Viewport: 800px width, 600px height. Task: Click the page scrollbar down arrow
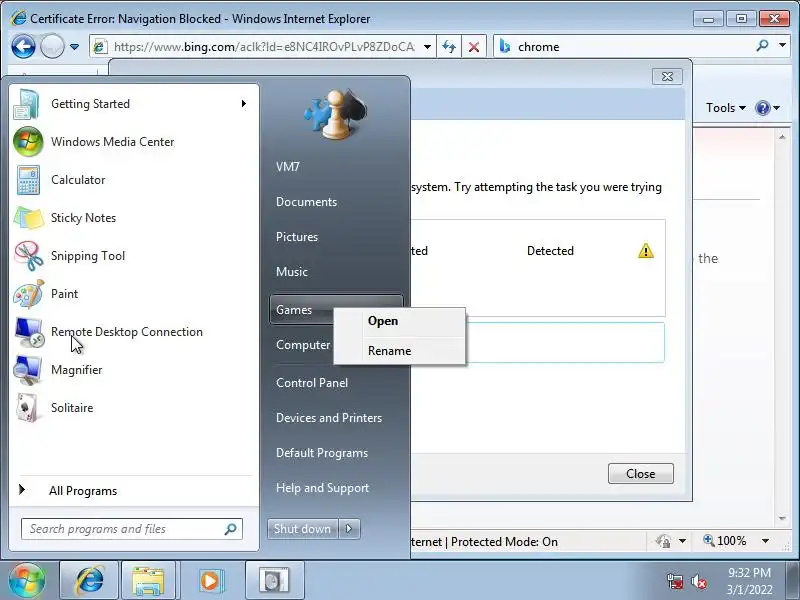click(x=782, y=518)
